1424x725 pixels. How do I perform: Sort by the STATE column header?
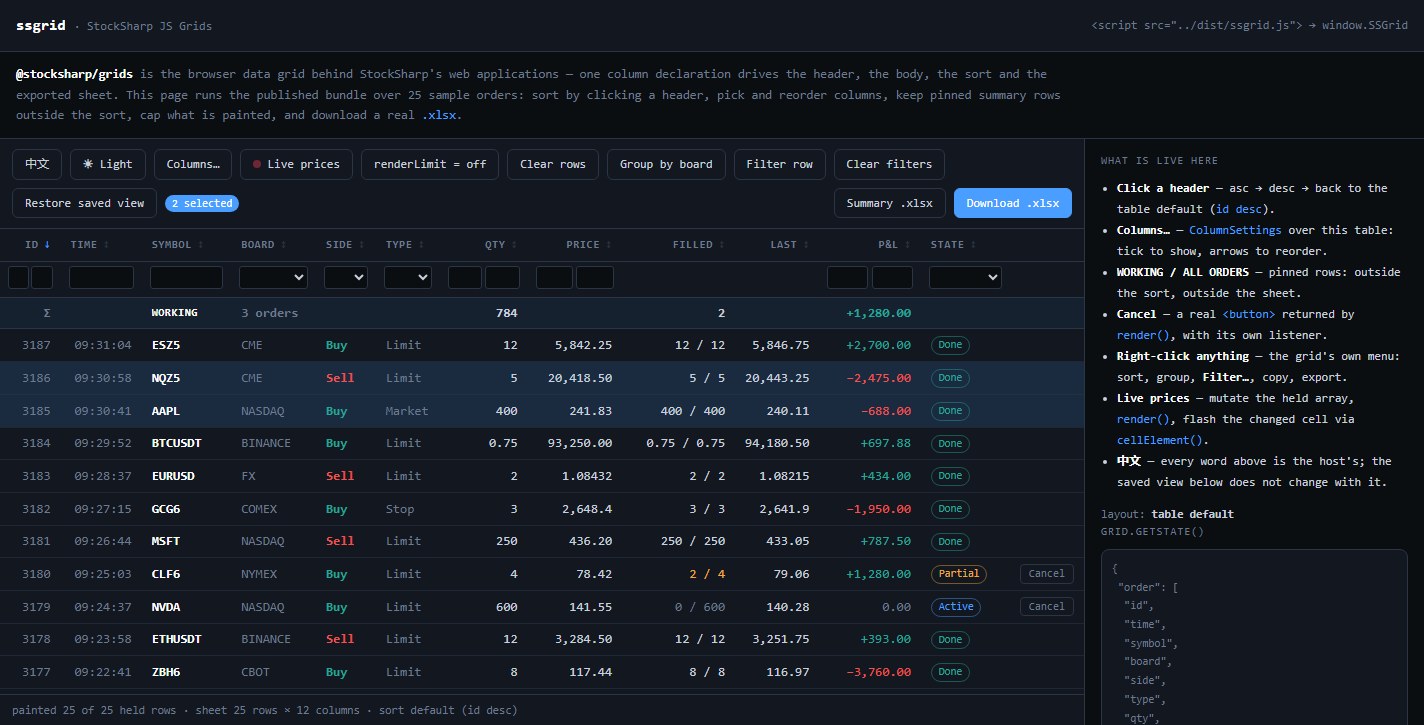(x=953, y=244)
